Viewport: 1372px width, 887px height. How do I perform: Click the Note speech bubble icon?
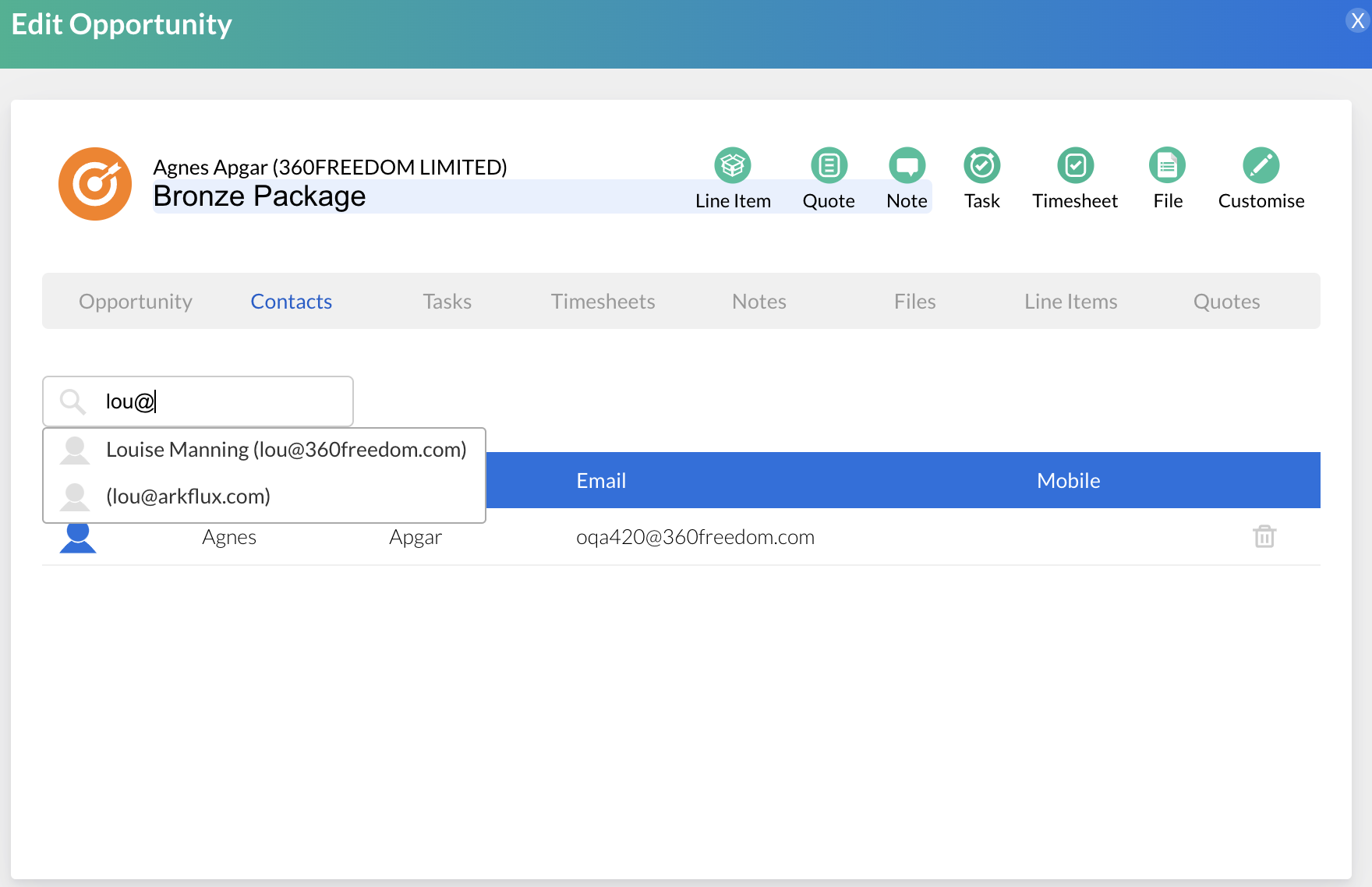[x=906, y=165]
